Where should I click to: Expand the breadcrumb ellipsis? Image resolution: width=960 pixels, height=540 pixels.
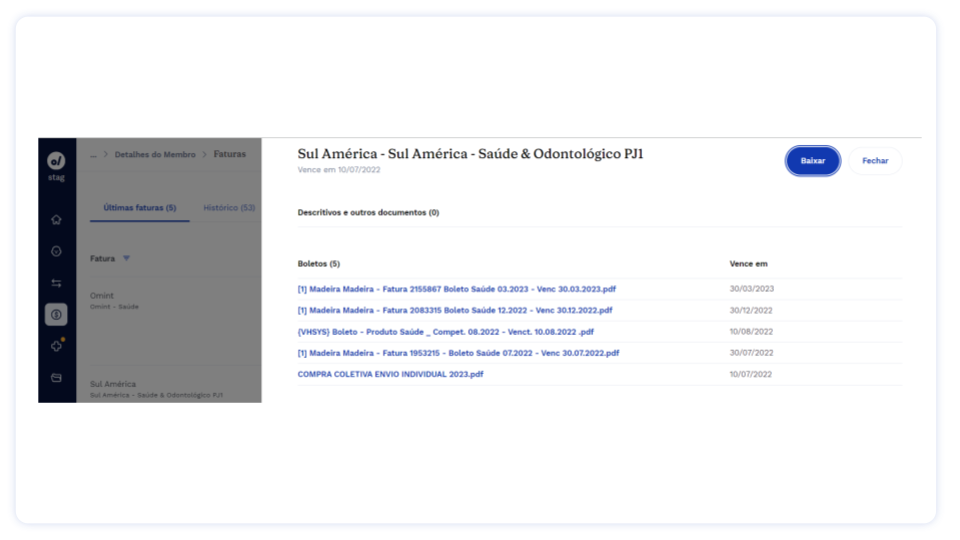93,154
